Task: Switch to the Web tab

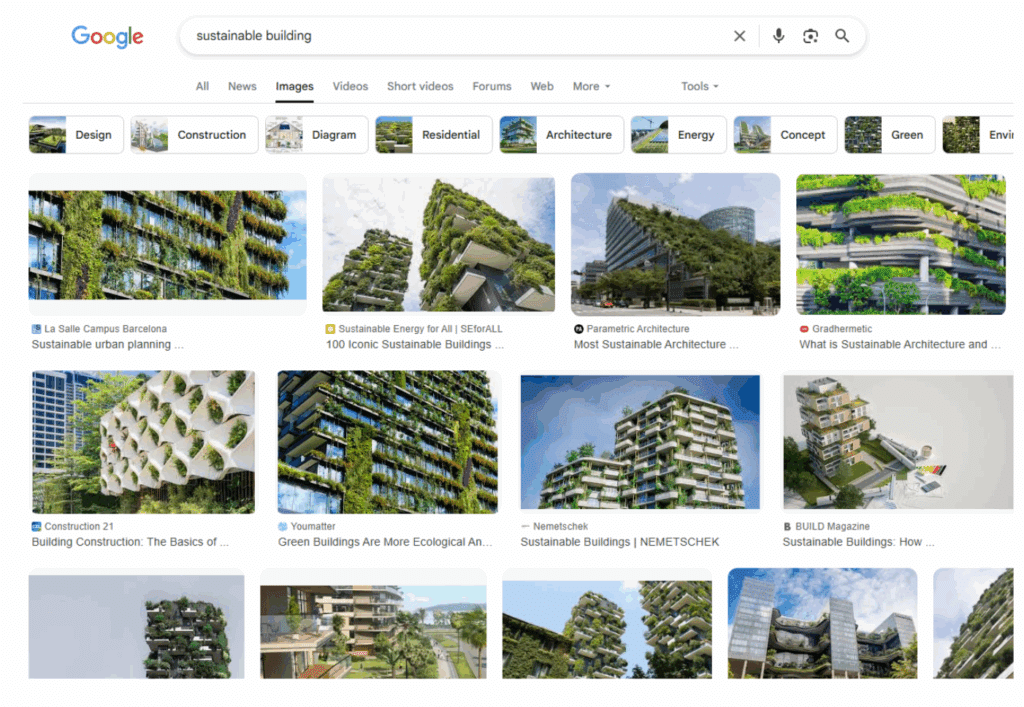Action: tap(542, 86)
